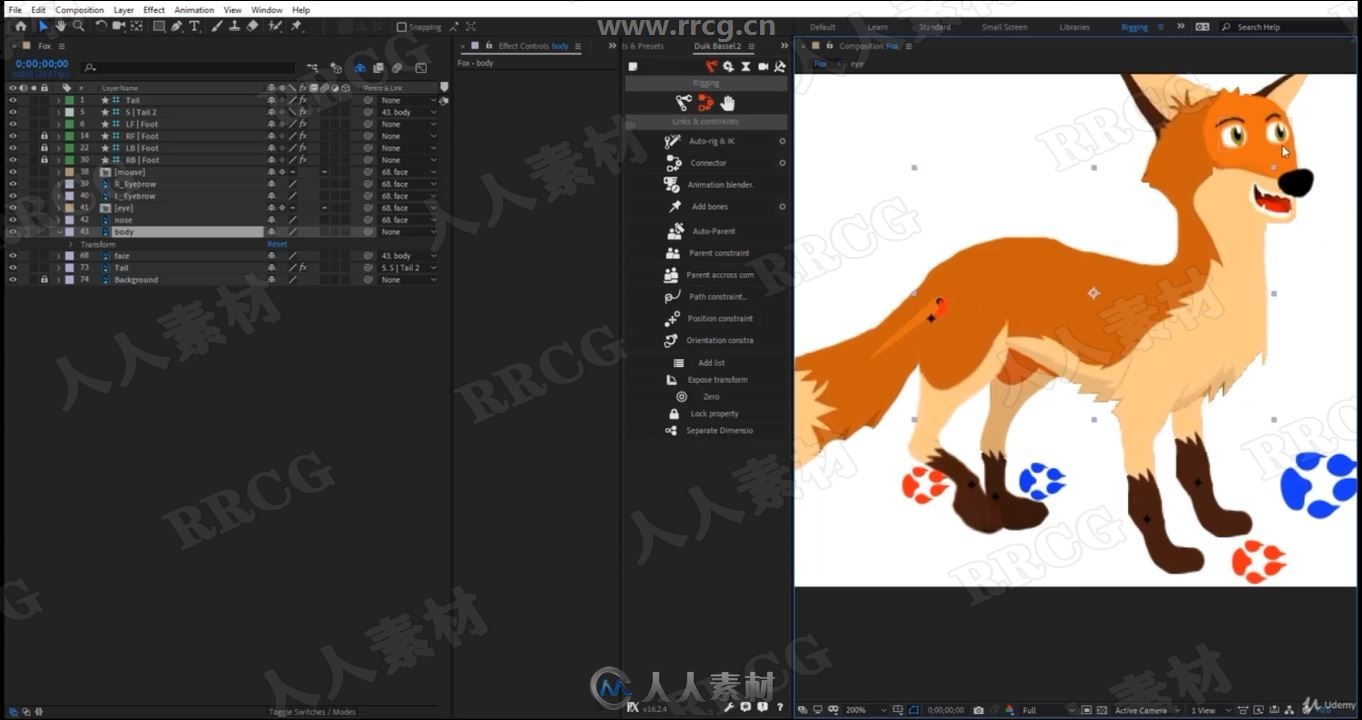Reset the Transform properties
Screen dimensions: 1362x720
[x=277, y=244]
